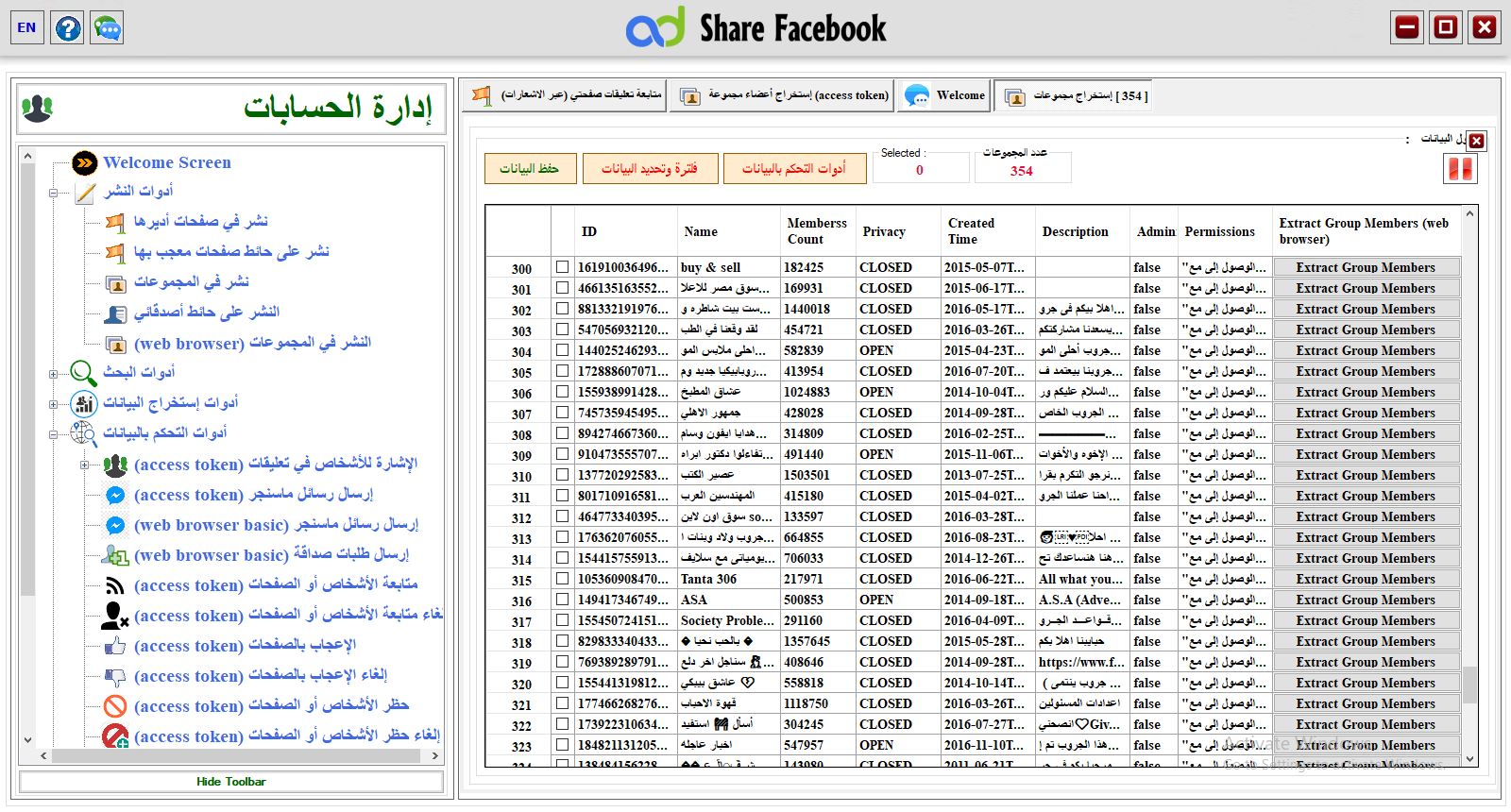The width and height of the screenshot is (1511, 812).
Task: Click the thumbs-up like pages icon
Action: [115, 646]
